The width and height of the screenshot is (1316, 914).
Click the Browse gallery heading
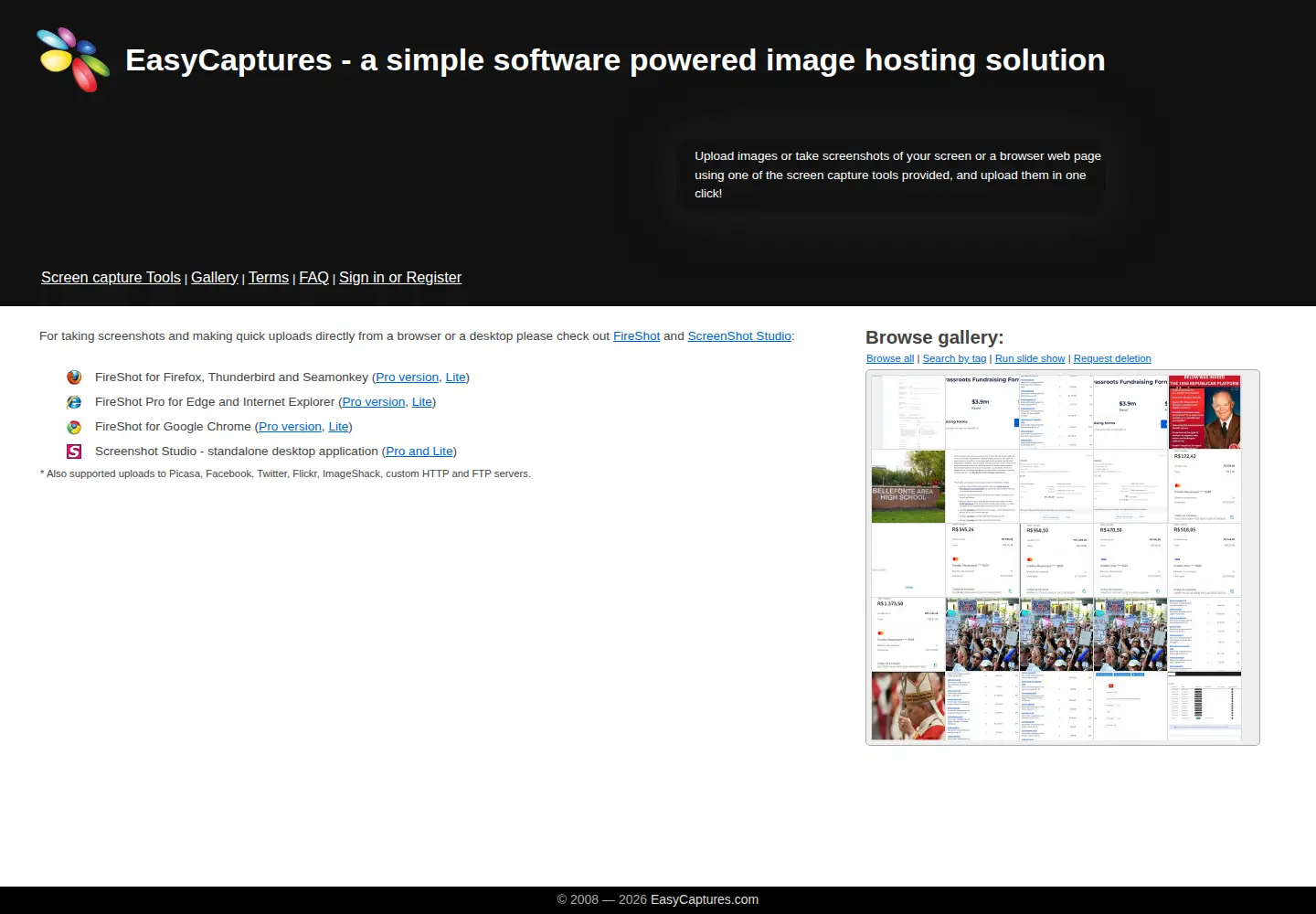(934, 337)
